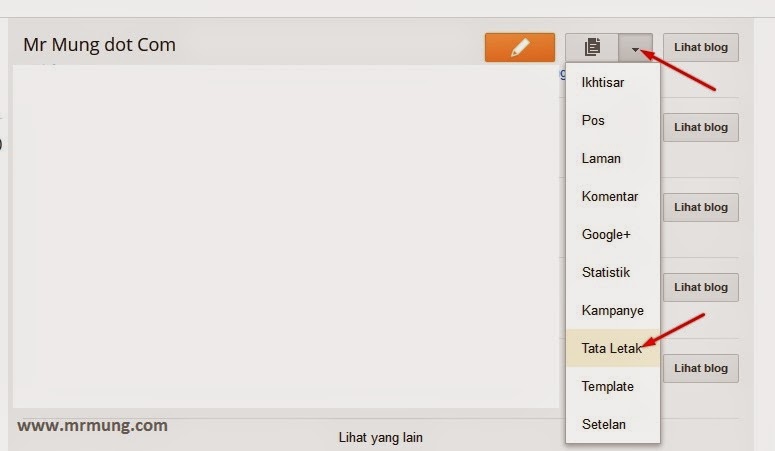The width and height of the screenshot is (775, 451).
Task: Open Google+ in the dropdown list
Action: click(x=612, y=234)
